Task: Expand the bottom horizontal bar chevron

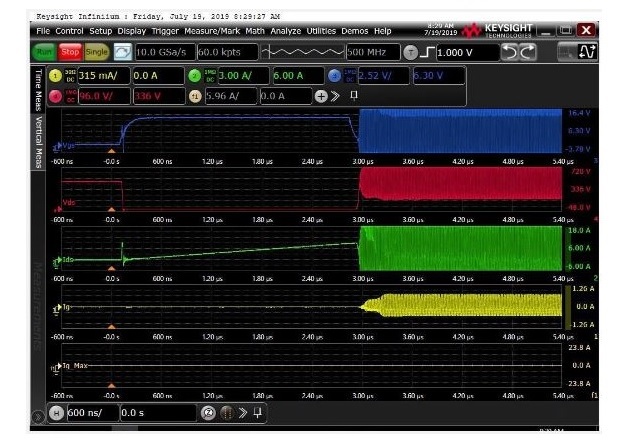Action: click(241, 412)
